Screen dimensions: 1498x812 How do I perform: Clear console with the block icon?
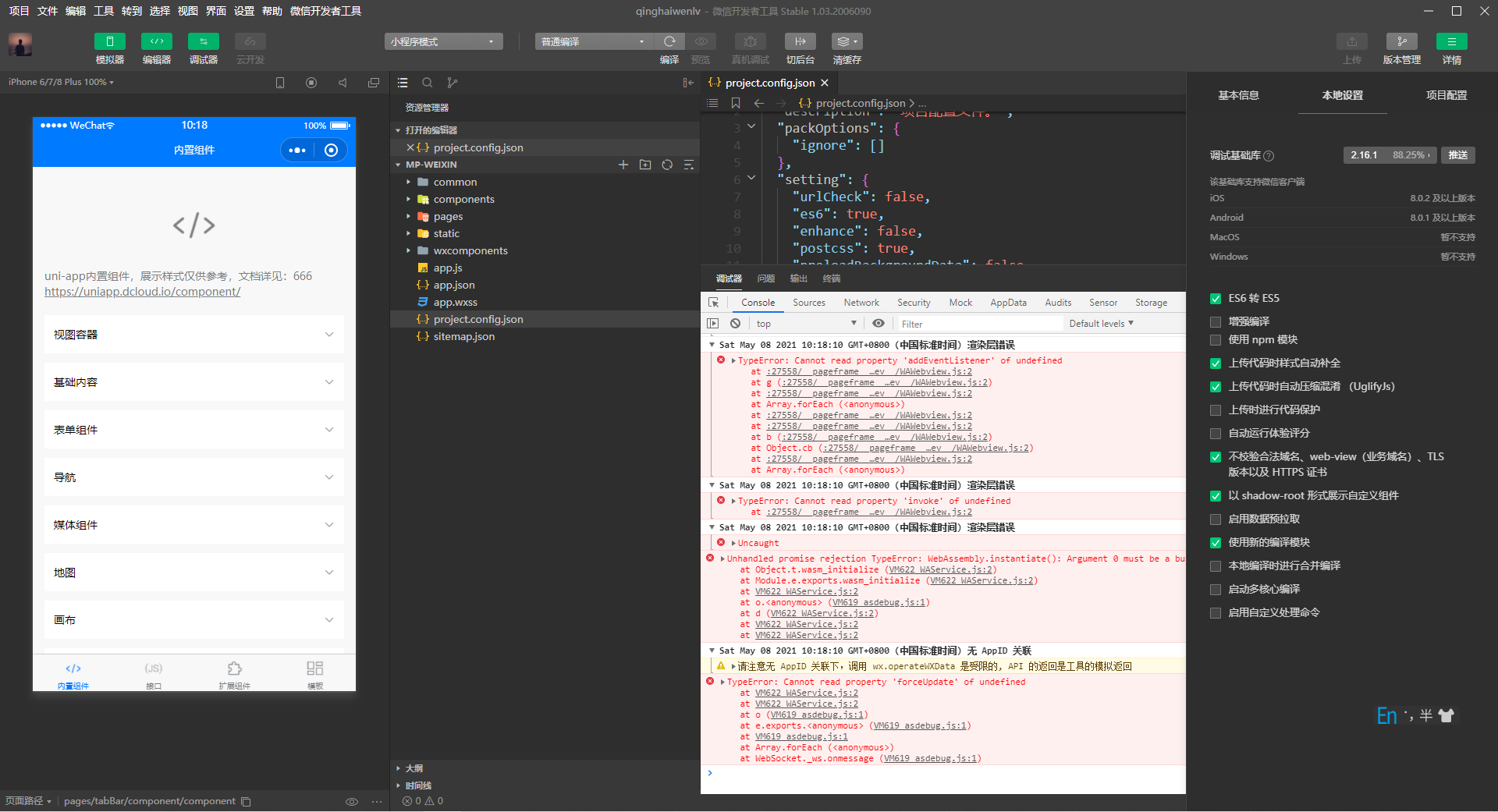point(735,323)
